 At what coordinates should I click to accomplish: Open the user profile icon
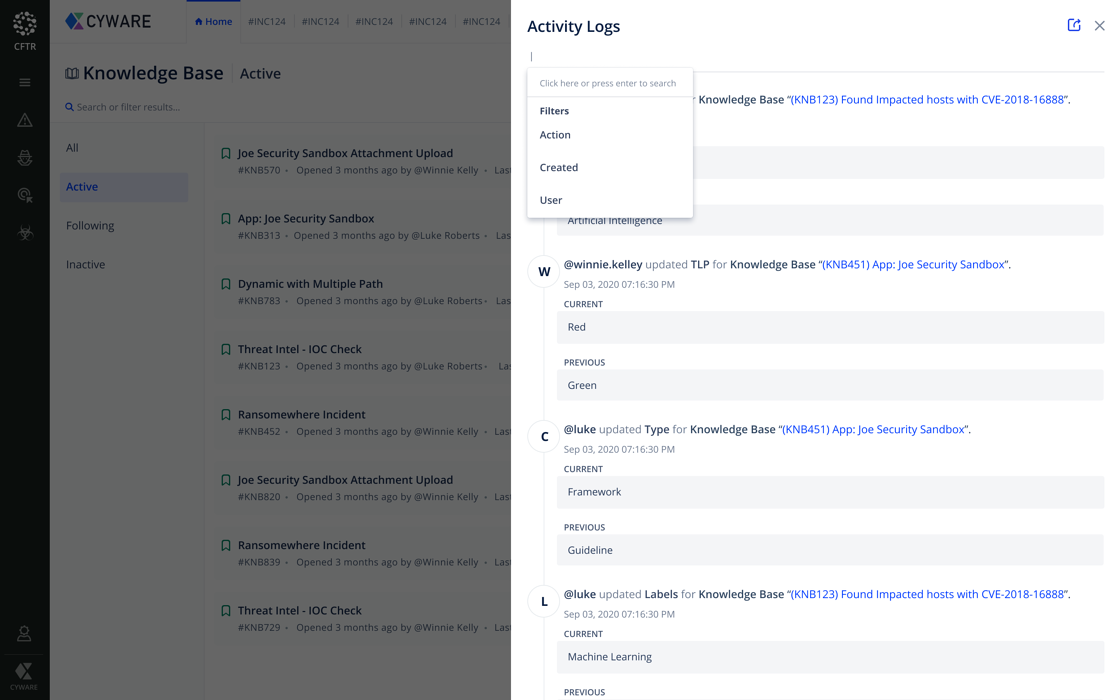(24, 634)
